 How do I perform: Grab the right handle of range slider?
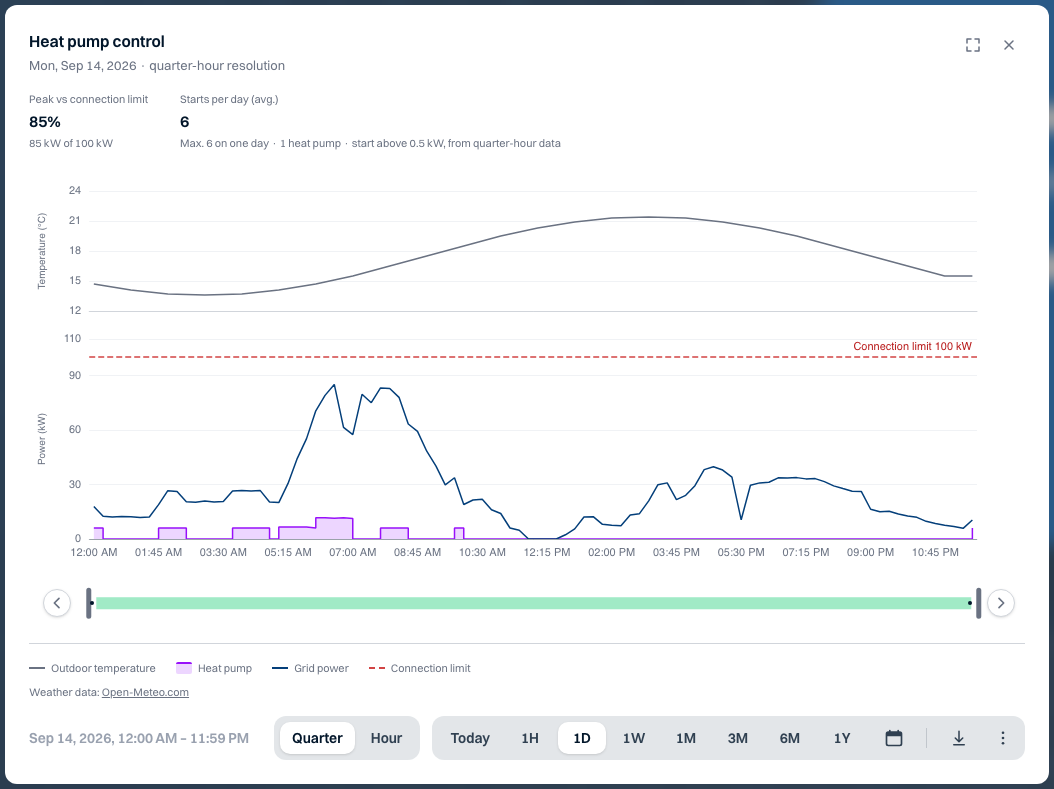point(979,603)
